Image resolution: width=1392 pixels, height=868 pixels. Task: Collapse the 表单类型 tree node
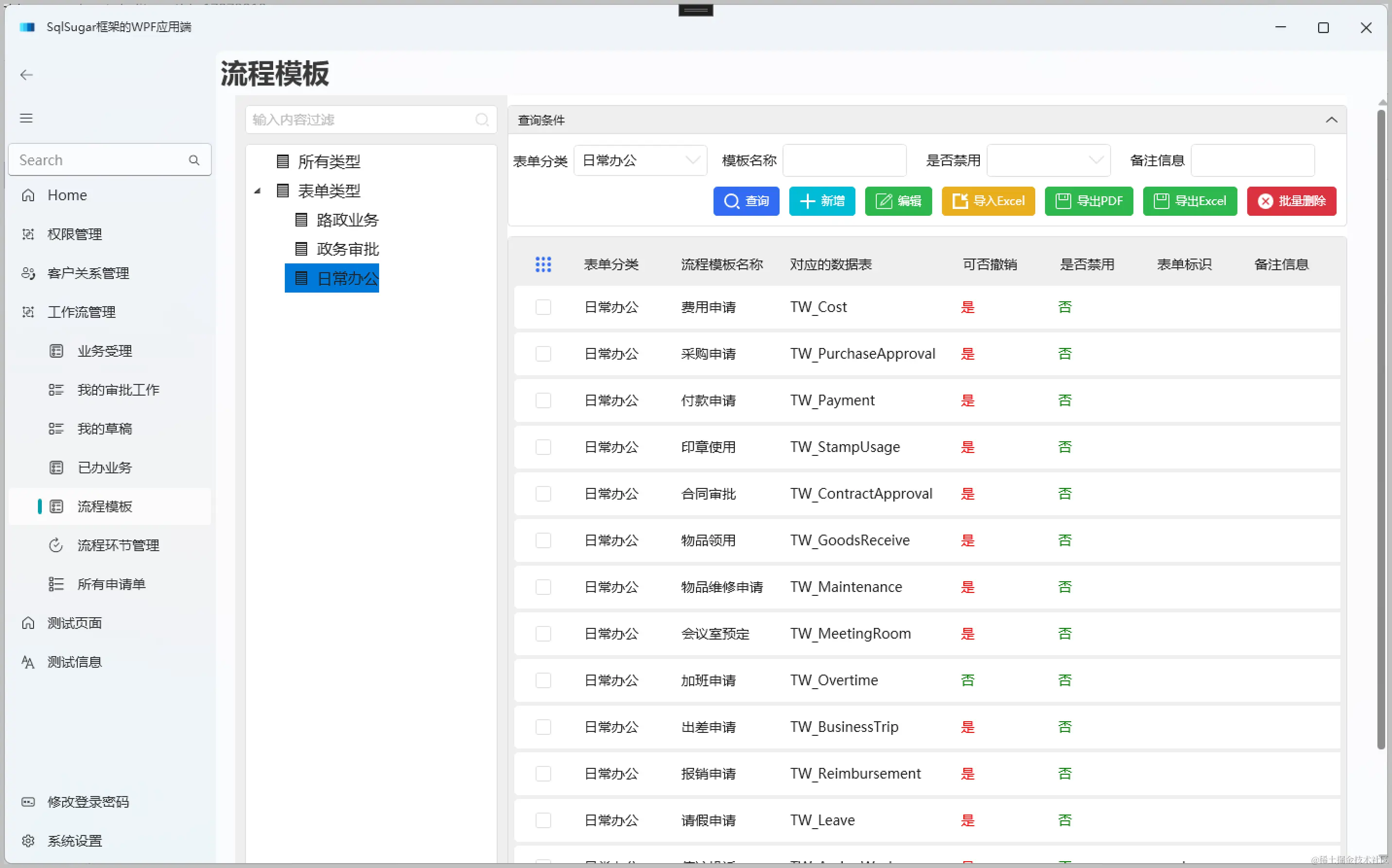258,191
